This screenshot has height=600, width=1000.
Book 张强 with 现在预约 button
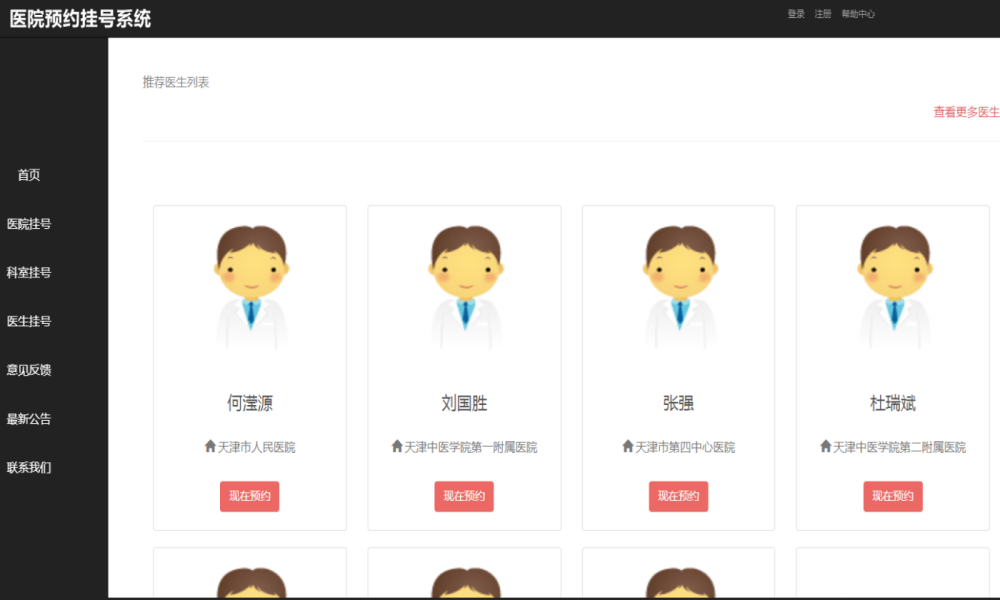(x=678, y=496)
